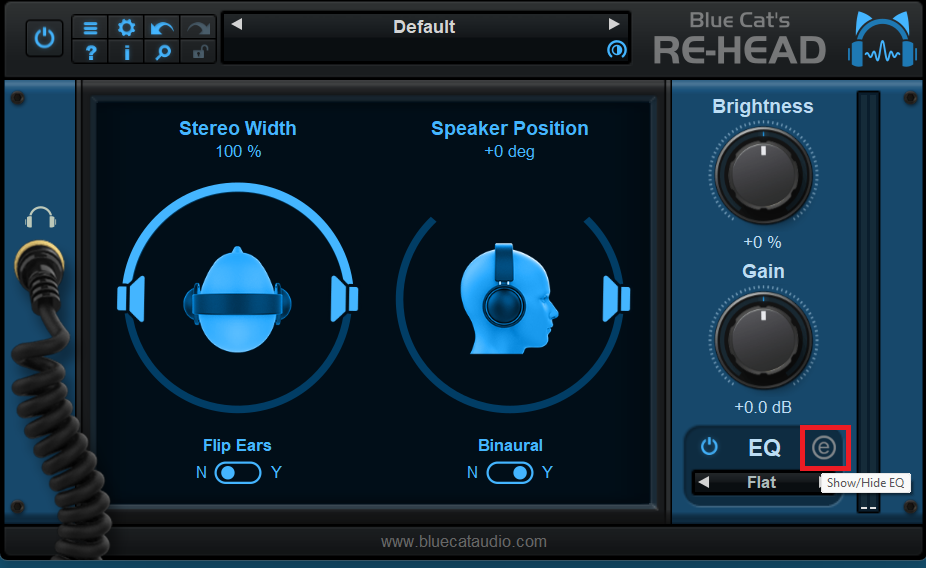This screenshot has width=926, height=568.
Task: Load the previous preset arrow
Action: [x=237, y=24]
